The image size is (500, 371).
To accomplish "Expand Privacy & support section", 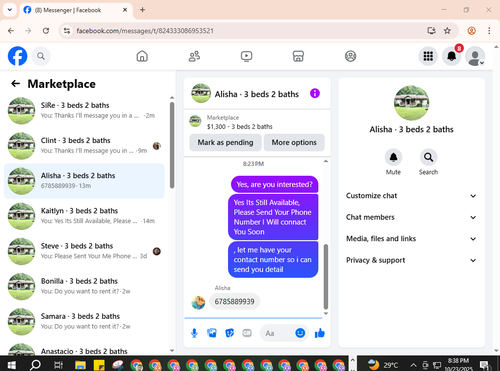I will pyautogui.click(x=411, y=260).
